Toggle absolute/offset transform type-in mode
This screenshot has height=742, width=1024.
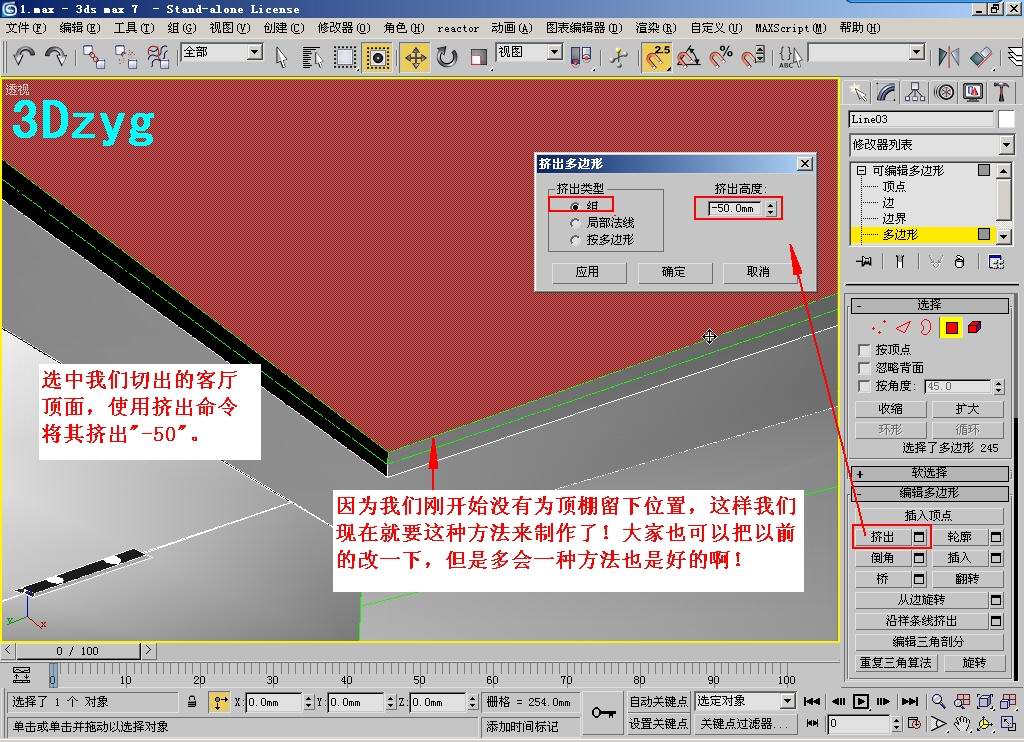pyautogui.click(x=221, y=702)
